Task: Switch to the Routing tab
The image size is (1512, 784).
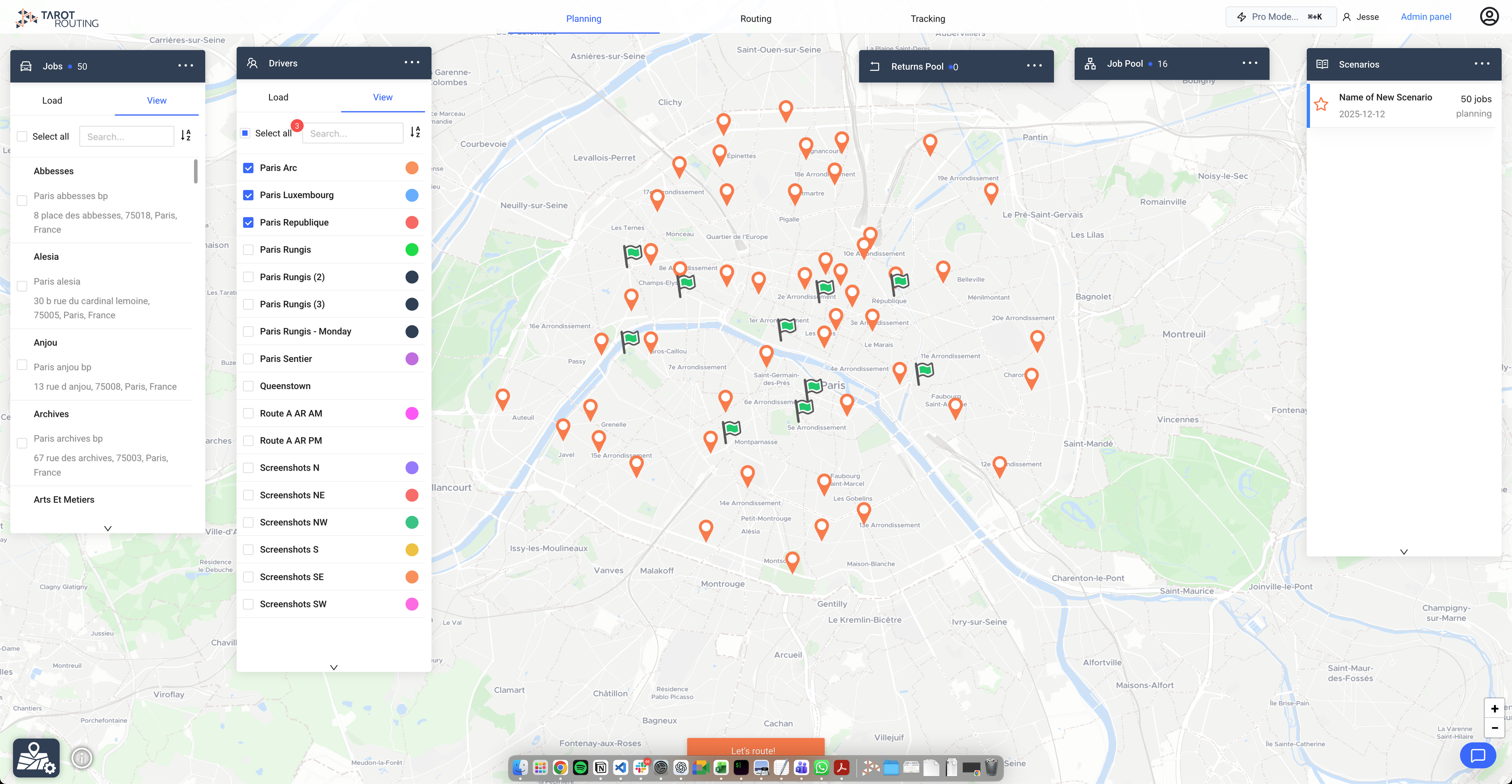Action: (755, 18)
